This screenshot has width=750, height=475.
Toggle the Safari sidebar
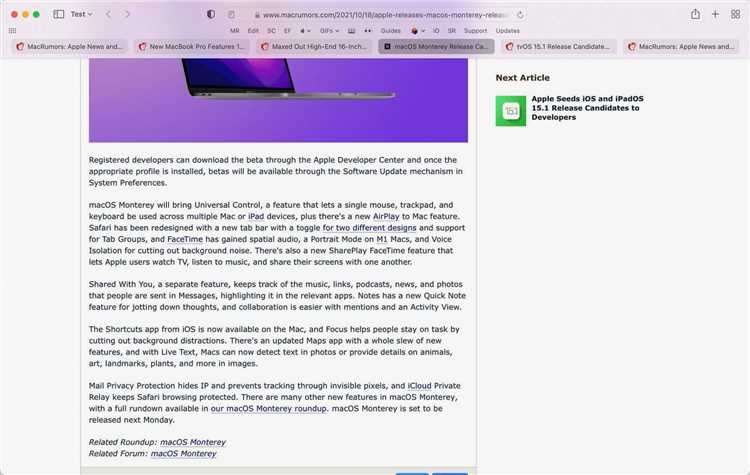[x=58, y=14]
